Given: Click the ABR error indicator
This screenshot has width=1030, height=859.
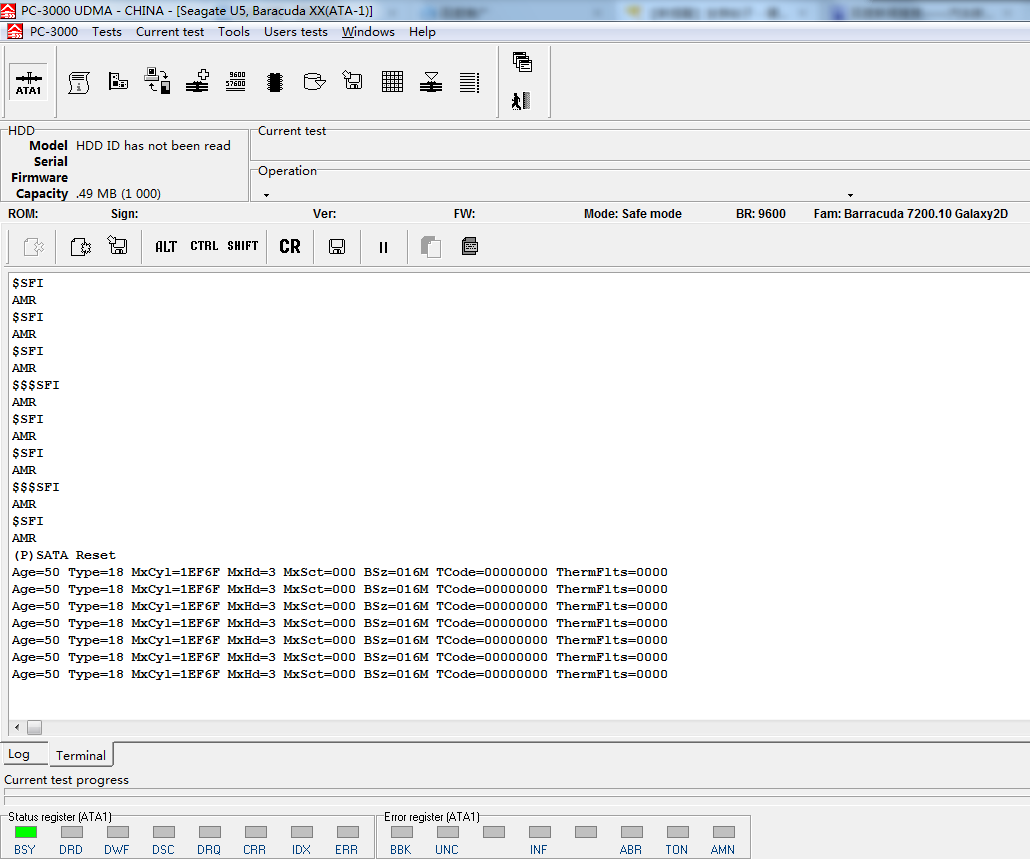Looking at the screenshot, I should (631, 832).
